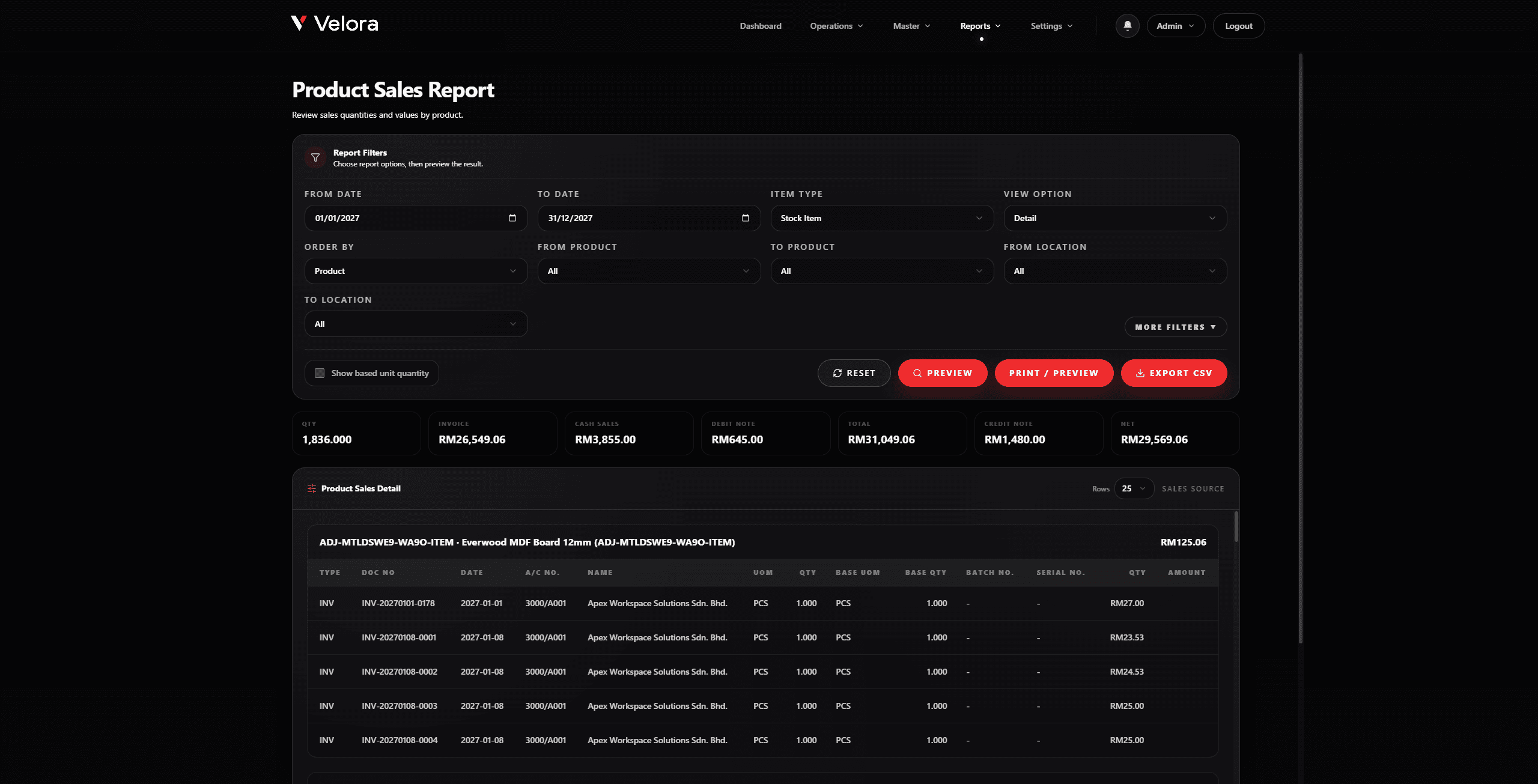Click the Export CSV button
1538x784 pixels.
1174,373
